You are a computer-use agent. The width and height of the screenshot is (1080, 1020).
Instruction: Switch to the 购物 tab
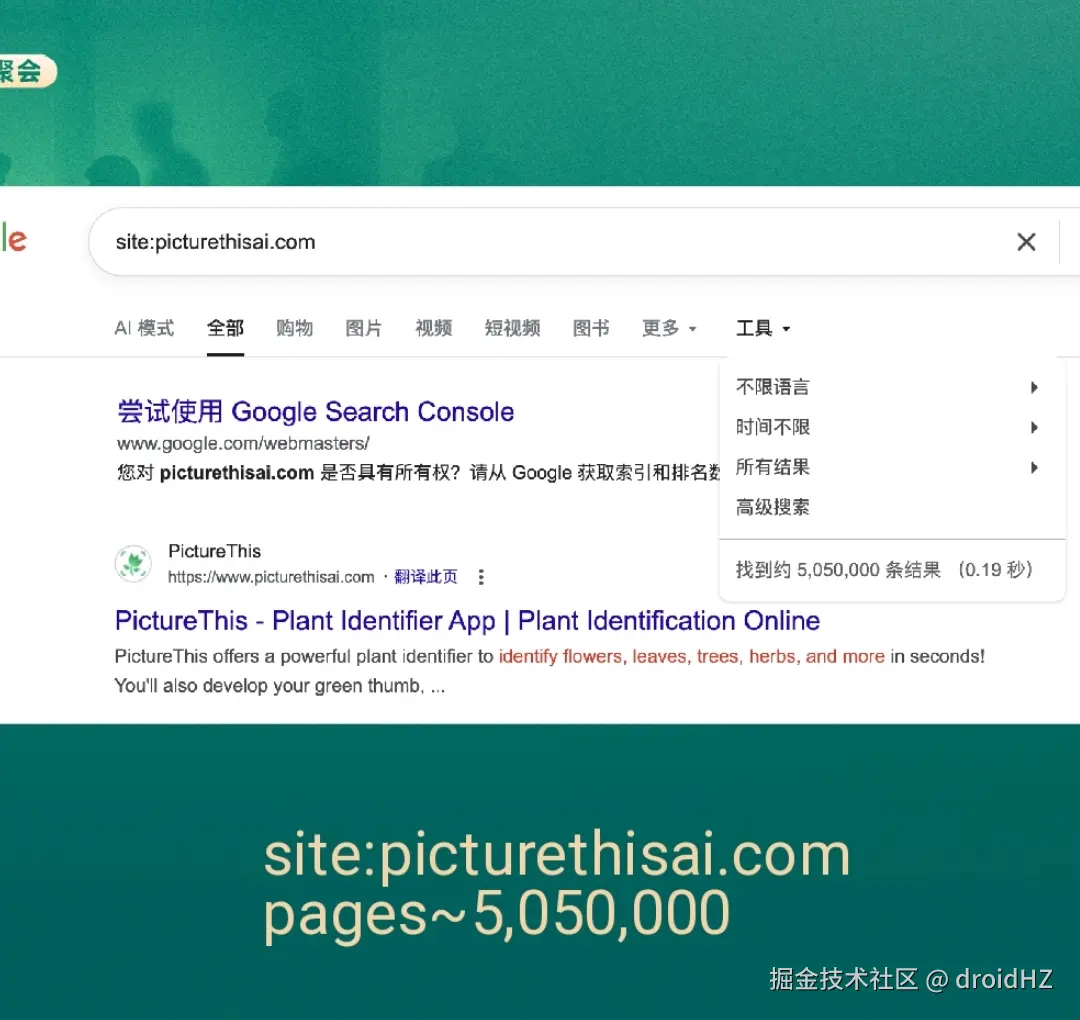[294, 328]
